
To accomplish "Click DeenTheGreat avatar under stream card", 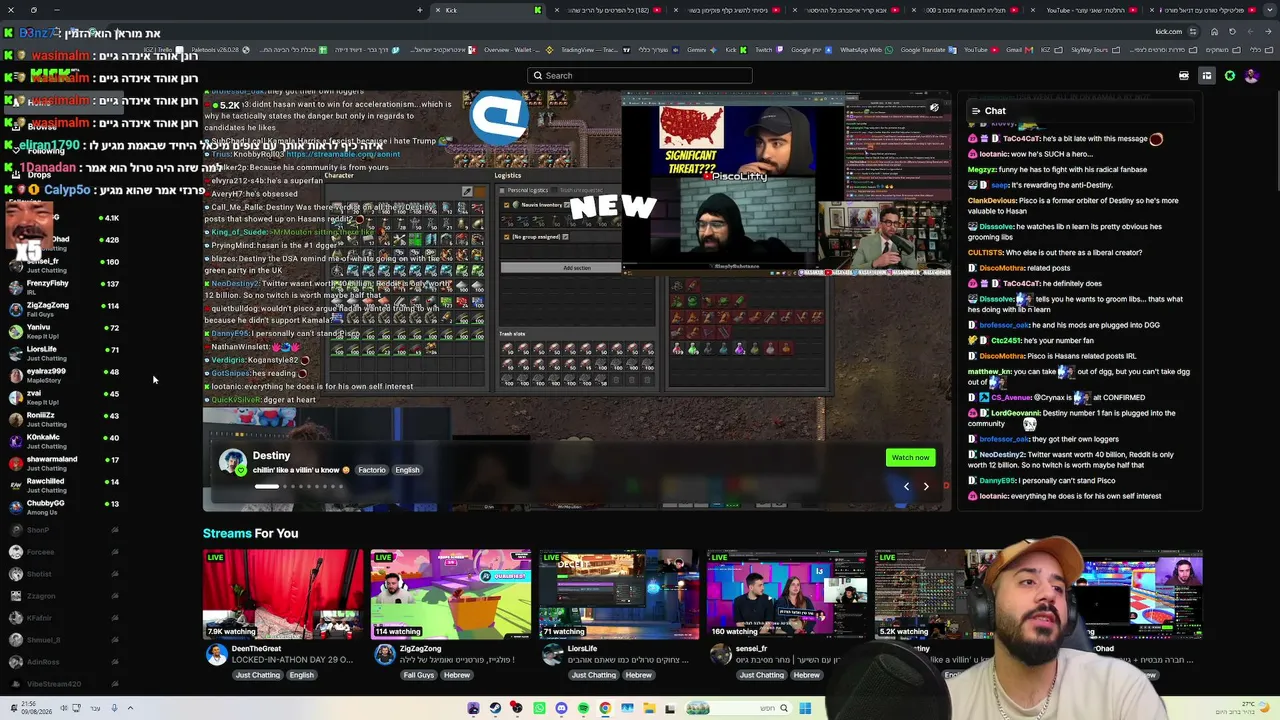I will [x=216, y=654].
